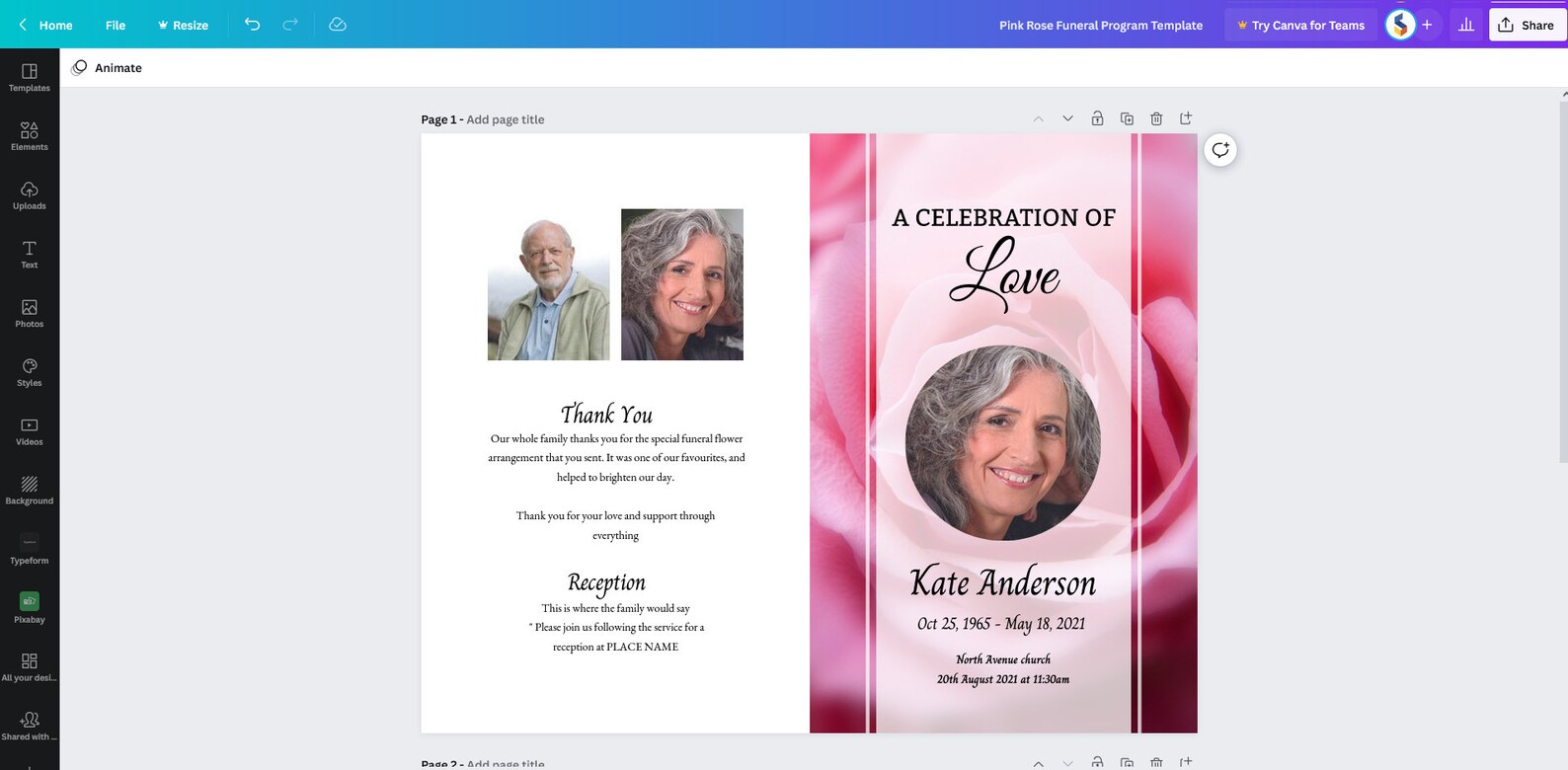Lock Page 1 with padlock icon
This screenshot has height=770, width=1568.
(x=1097, y=118)
